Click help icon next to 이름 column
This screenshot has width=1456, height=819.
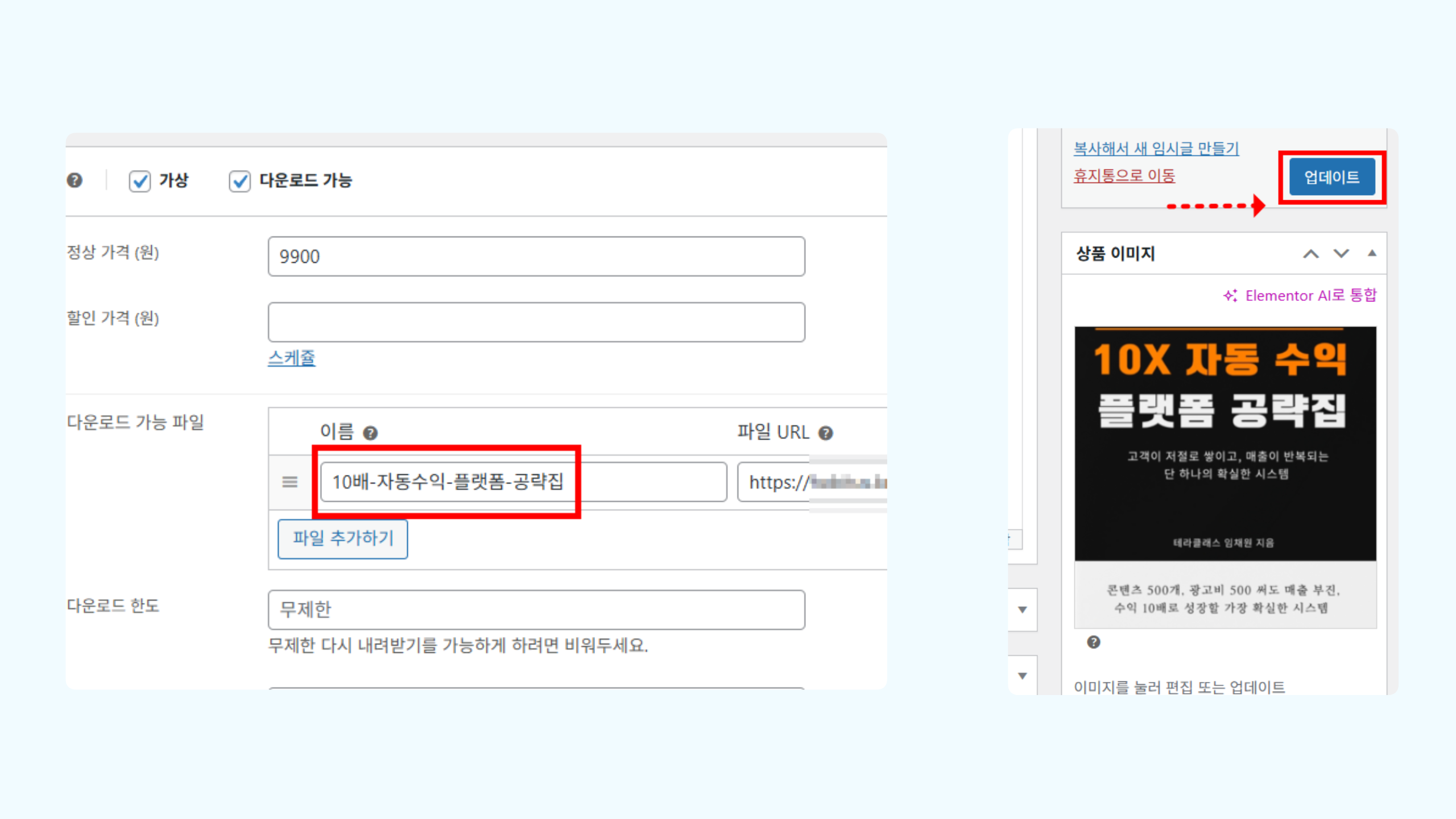pyautogui.click(x=370, y=433)
